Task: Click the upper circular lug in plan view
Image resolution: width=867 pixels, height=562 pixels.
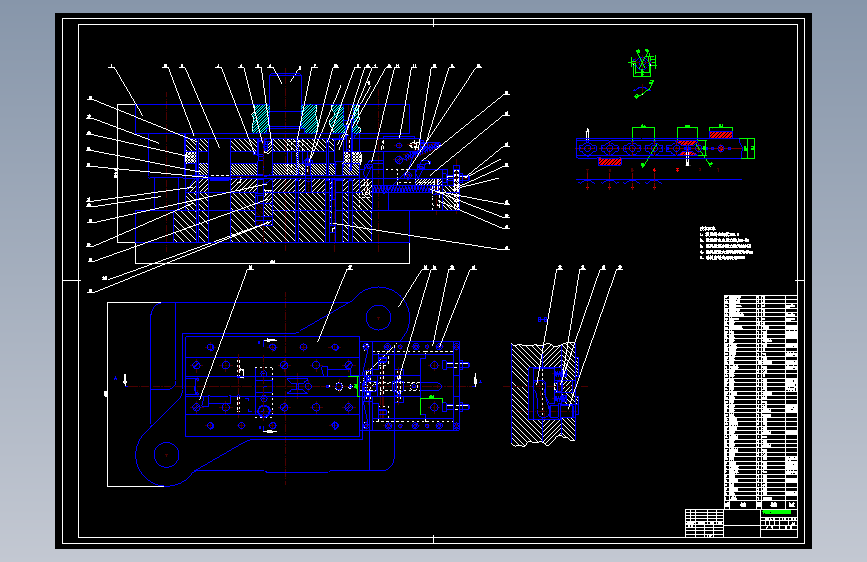Action: tap(379, 318)
